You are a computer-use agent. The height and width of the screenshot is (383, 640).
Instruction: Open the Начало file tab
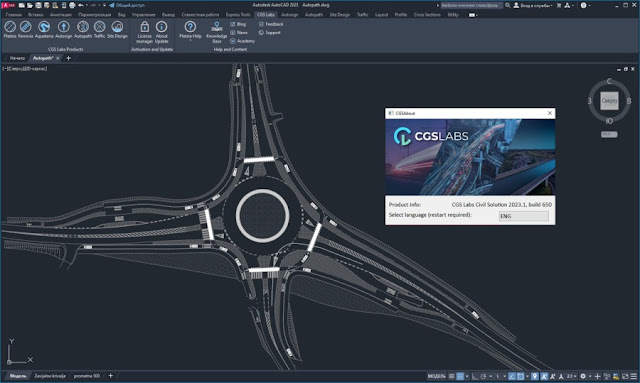point(17,58)
